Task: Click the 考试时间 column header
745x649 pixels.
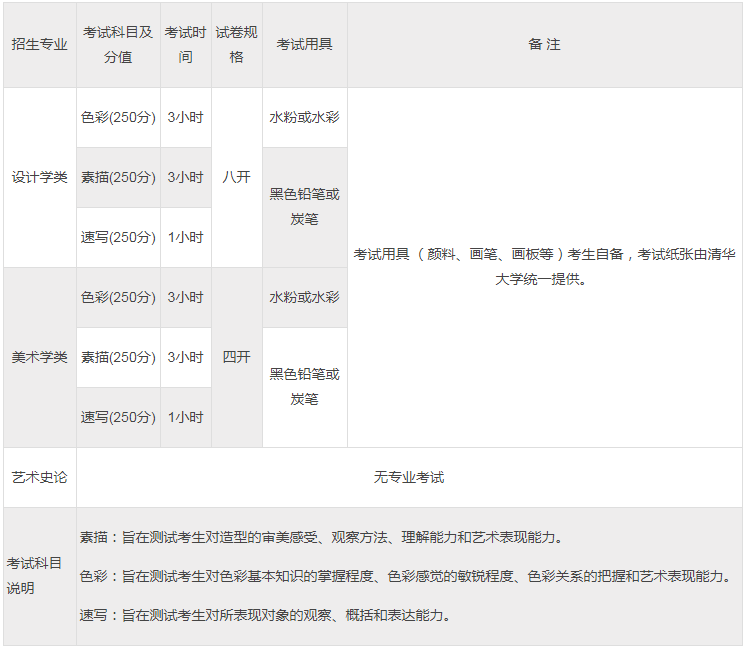Action: [x=186, y=45]
